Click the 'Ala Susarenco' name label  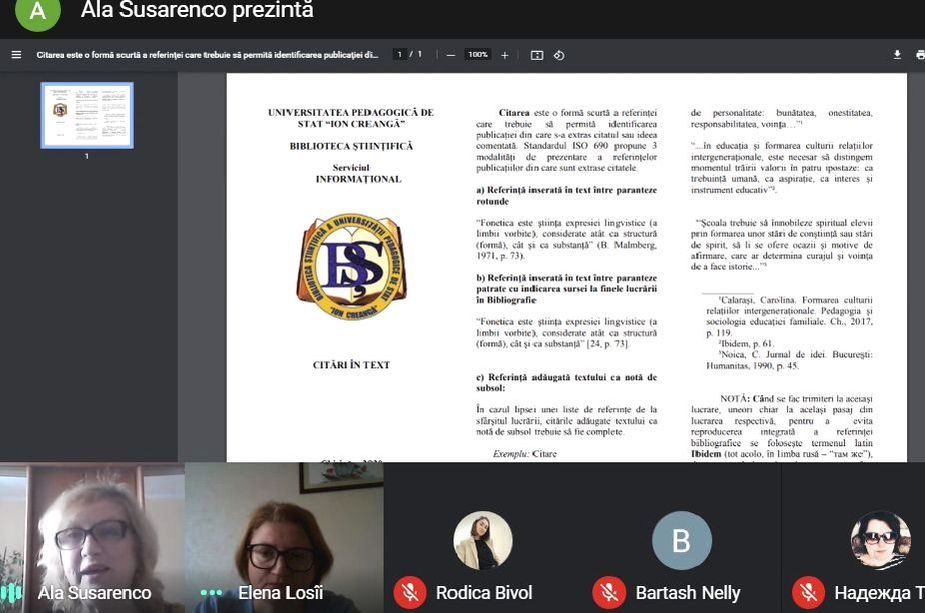pos(94,592)
